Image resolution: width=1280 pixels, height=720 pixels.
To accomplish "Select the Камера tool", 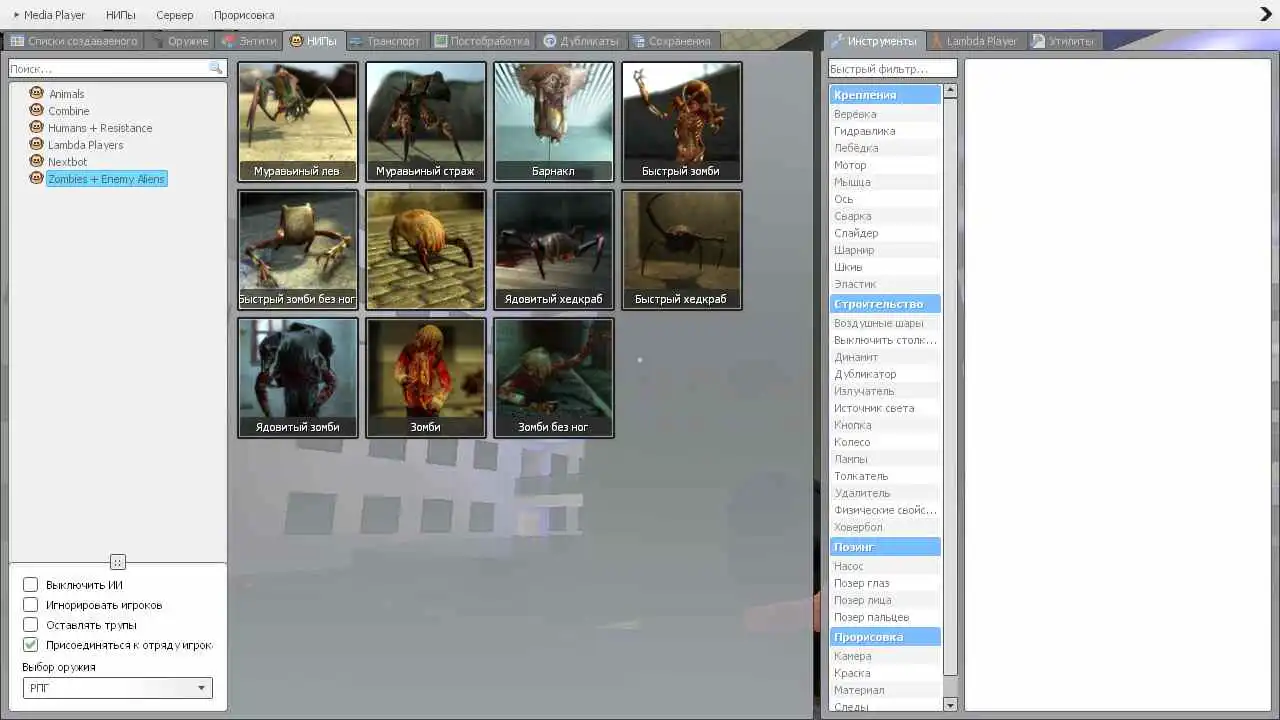I will tap(885, 656).
